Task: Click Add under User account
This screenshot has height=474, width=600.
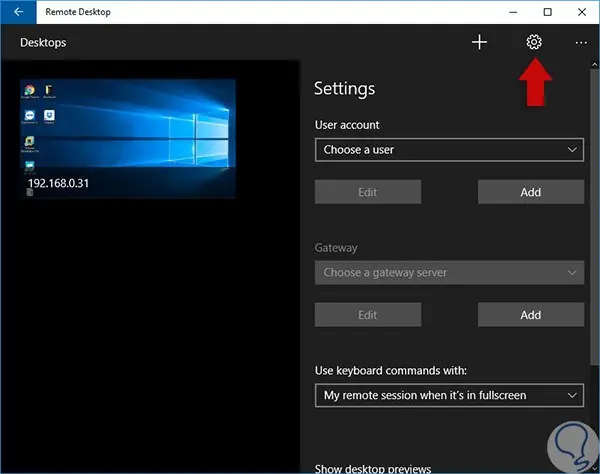Action: point(531,192)
